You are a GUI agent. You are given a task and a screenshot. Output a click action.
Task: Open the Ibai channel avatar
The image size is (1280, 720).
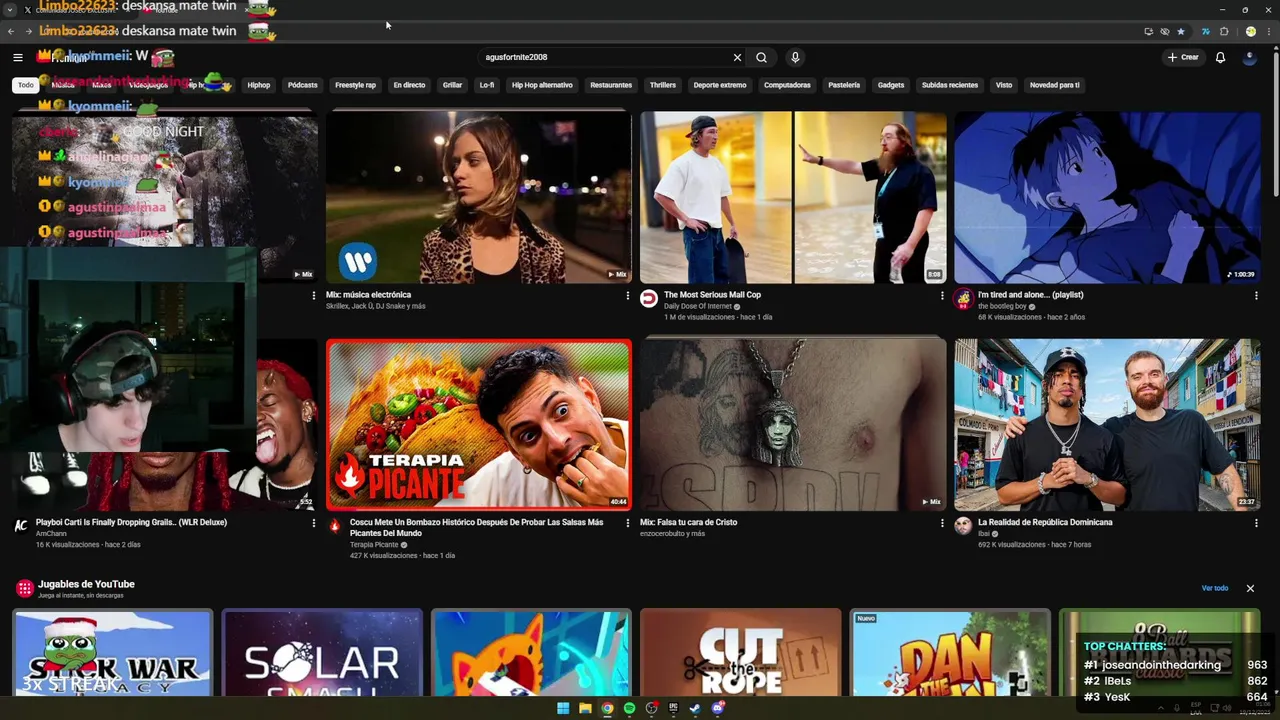(963, 526)
